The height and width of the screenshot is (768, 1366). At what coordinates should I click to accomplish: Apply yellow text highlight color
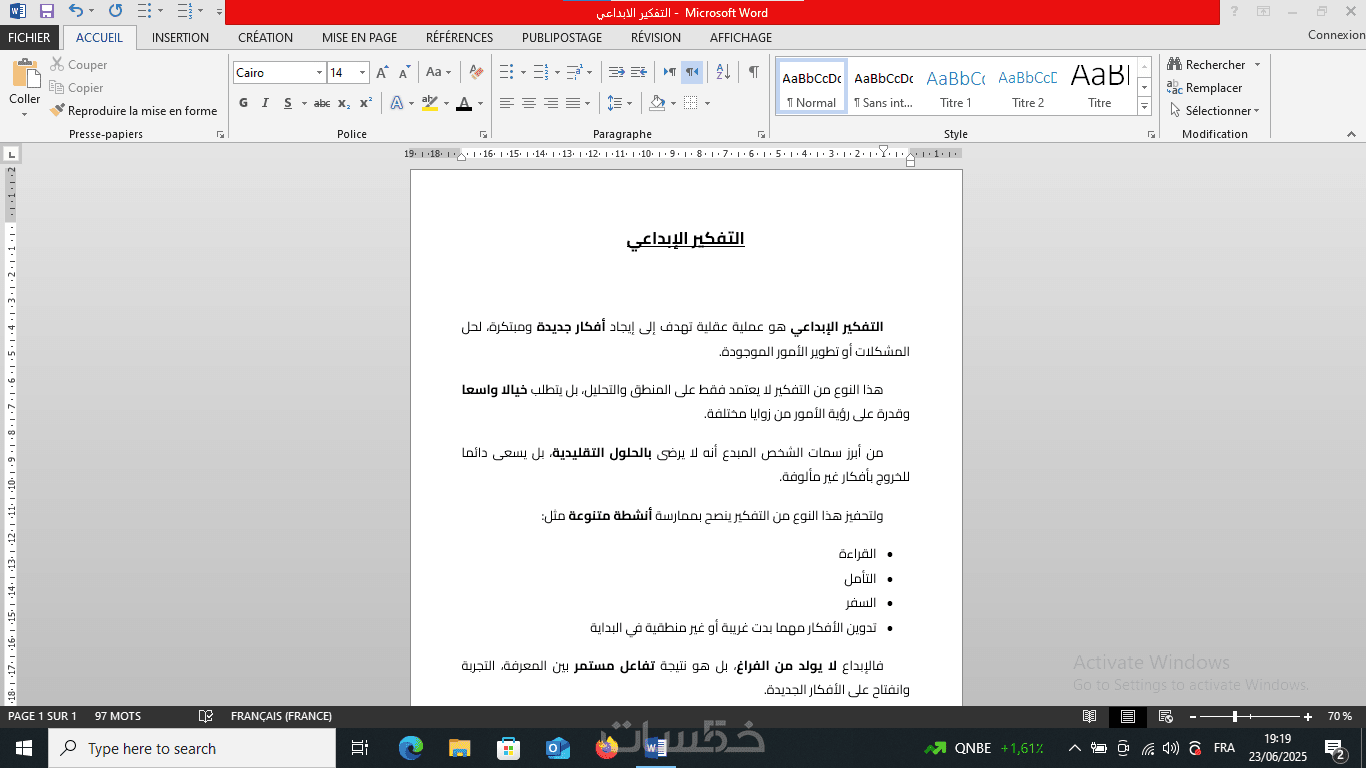coord(429,103)
